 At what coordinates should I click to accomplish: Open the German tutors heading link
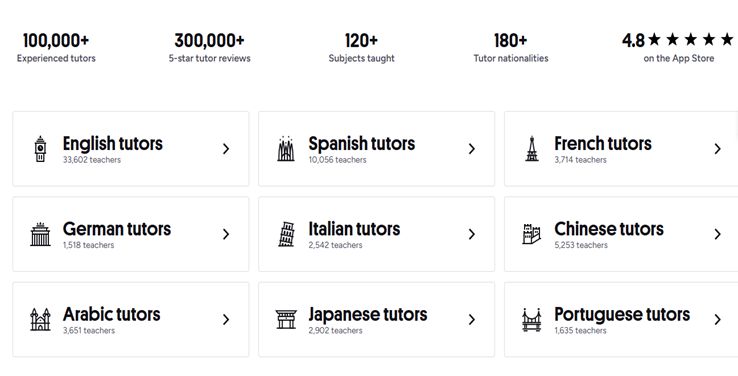pyautogui.click(x=117, y=229)
